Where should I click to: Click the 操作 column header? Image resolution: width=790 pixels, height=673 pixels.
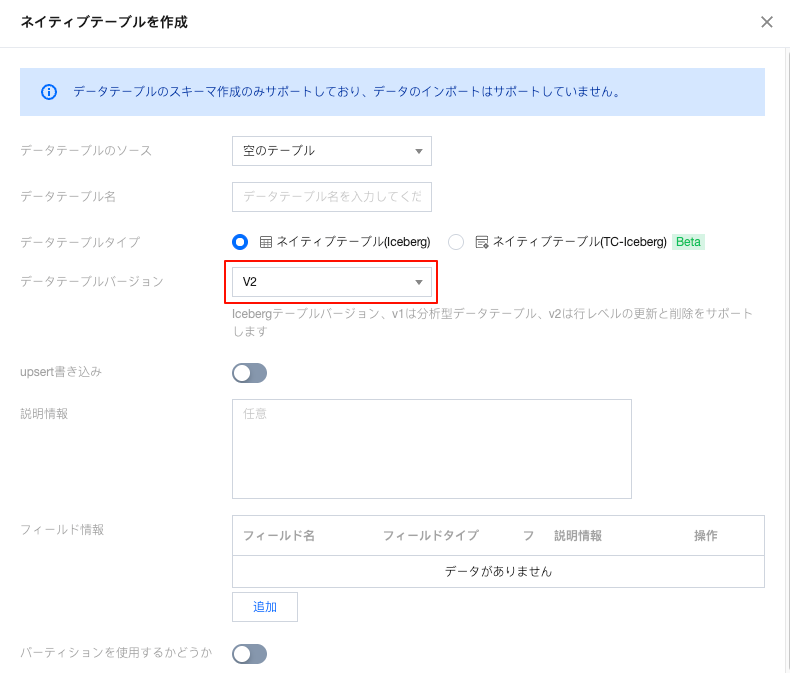click(706, 536)
